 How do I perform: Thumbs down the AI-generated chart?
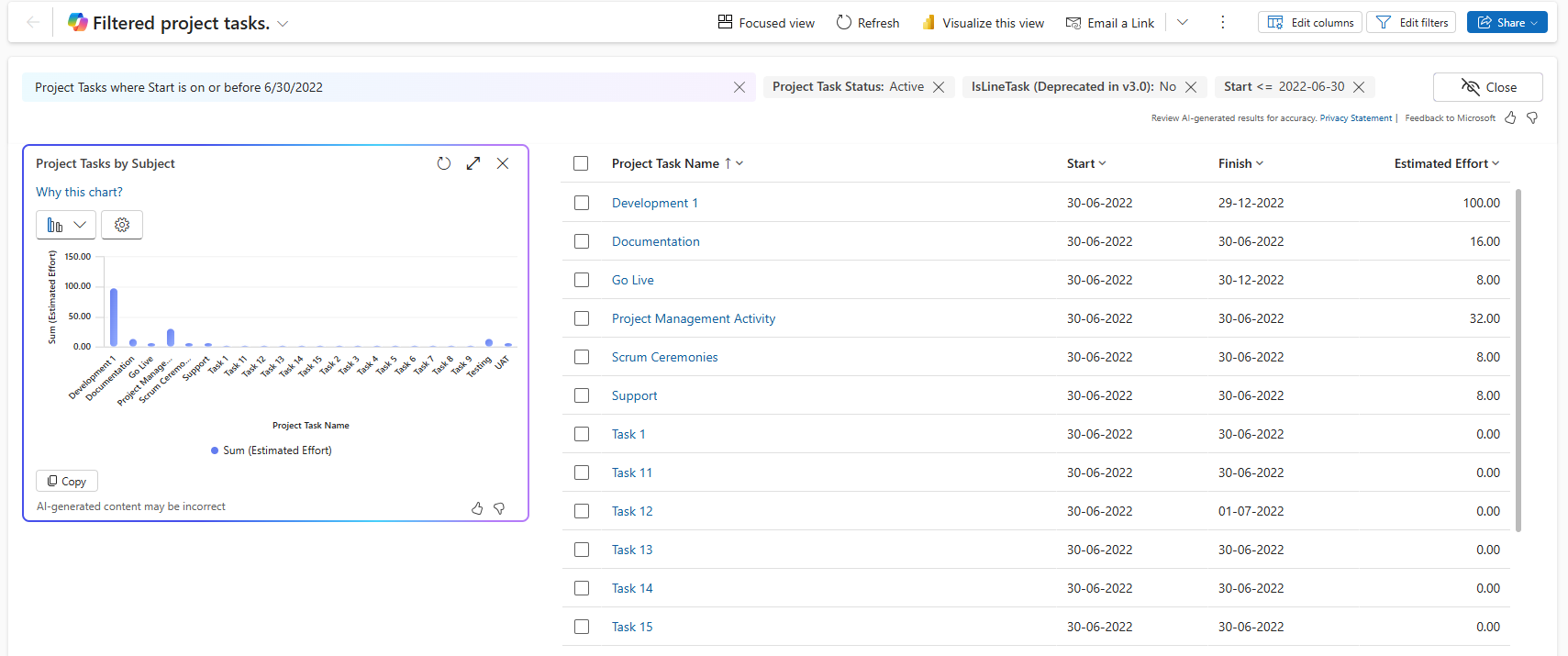[x=499, y=508]
